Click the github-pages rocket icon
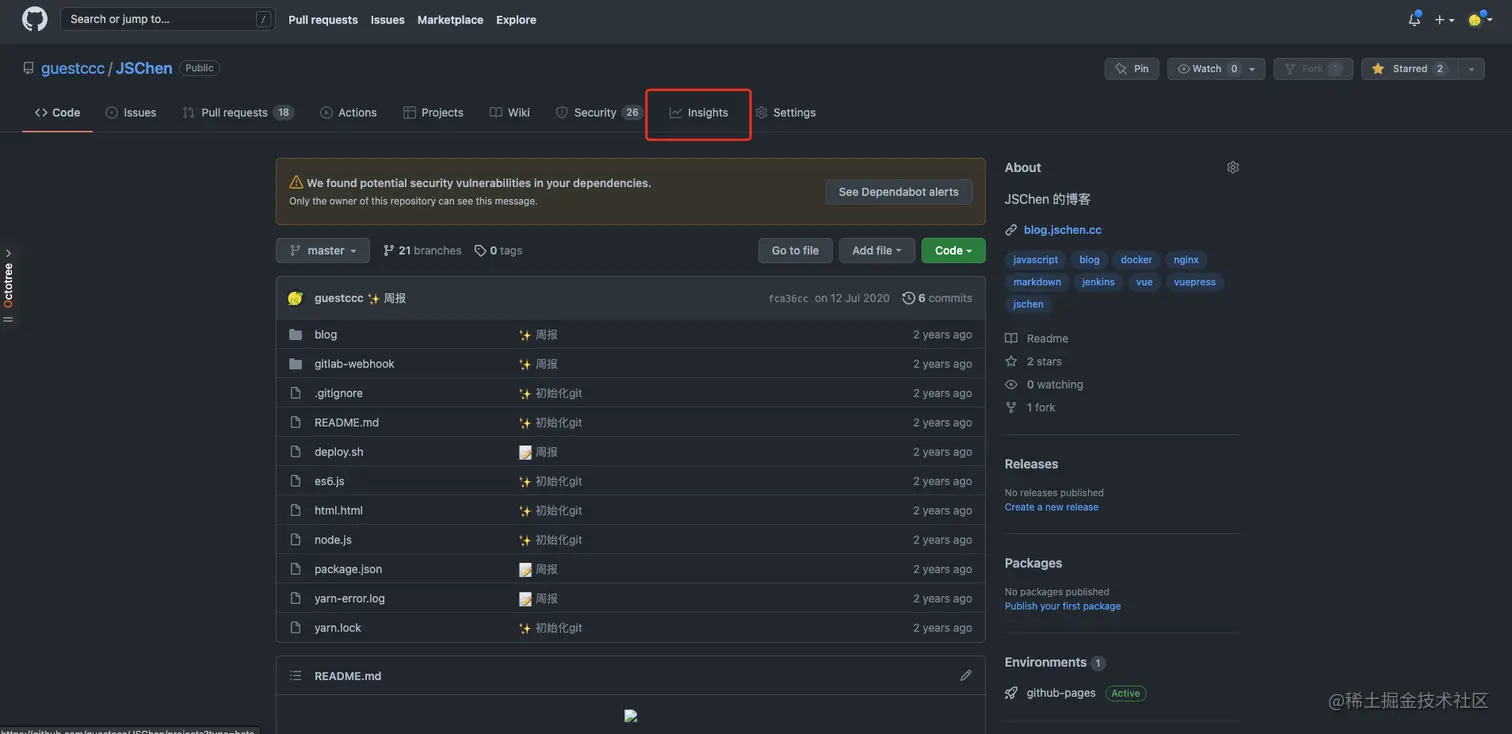Image resolution: width=1512 pixels, height=734 pixels. [x=1011, y=693]
